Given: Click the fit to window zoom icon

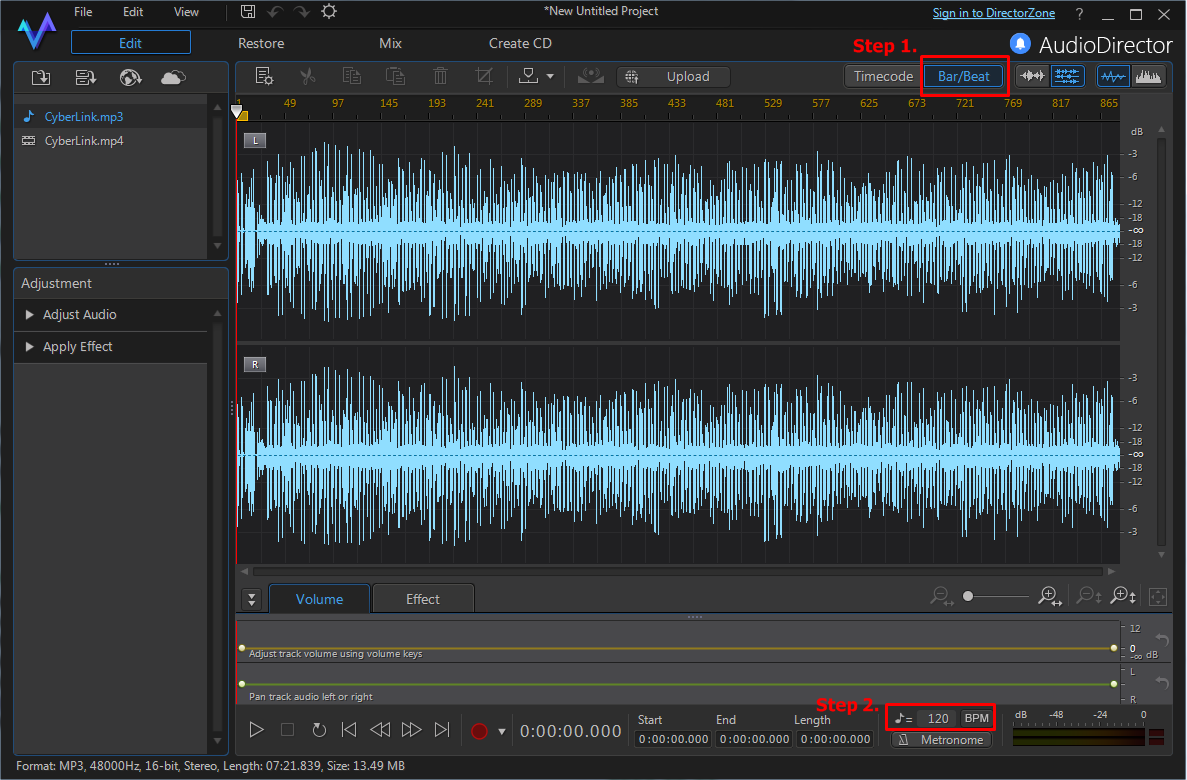Looking at the screenshot, I should 1157,597.
